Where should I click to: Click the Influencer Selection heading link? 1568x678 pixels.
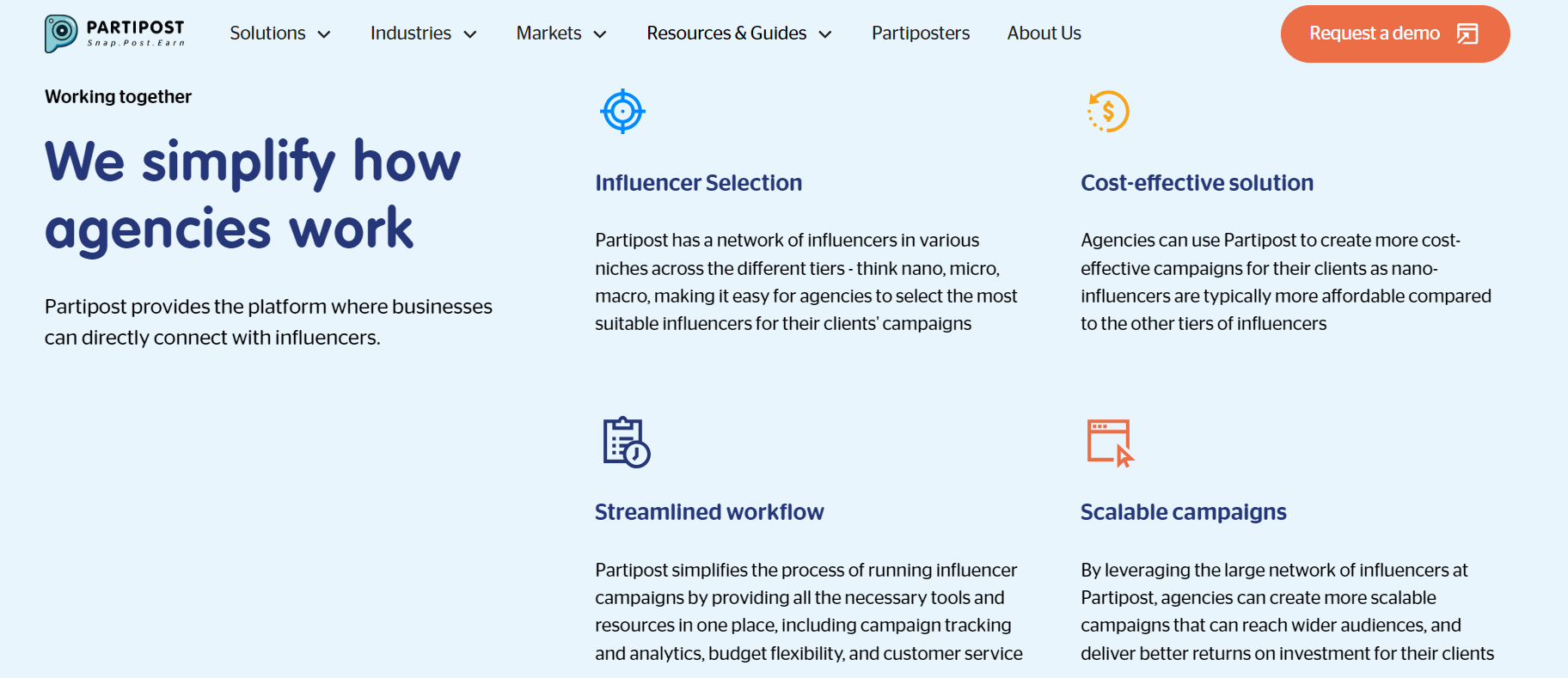[698, 183]
